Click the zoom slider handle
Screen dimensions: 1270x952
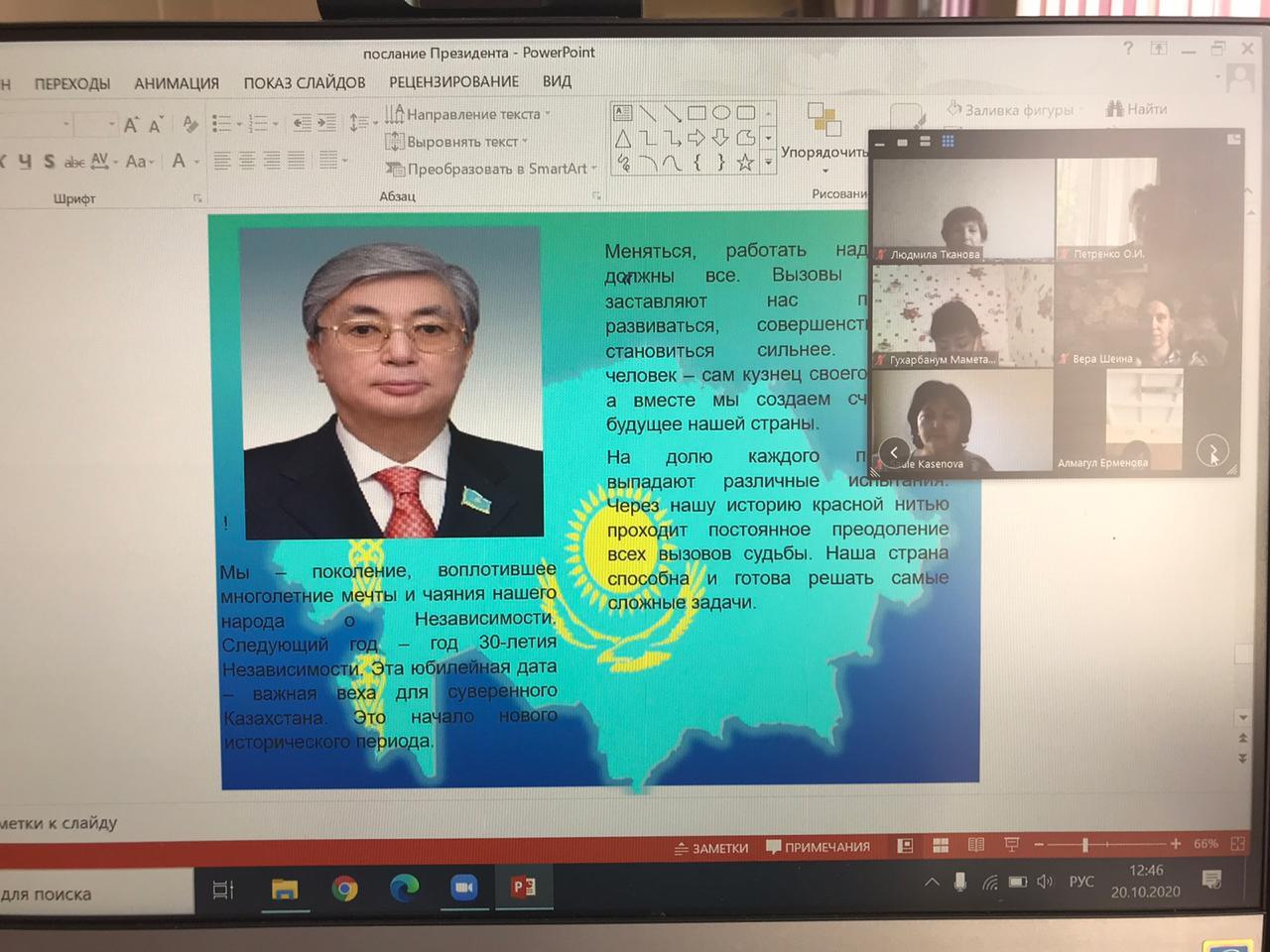1084,845
